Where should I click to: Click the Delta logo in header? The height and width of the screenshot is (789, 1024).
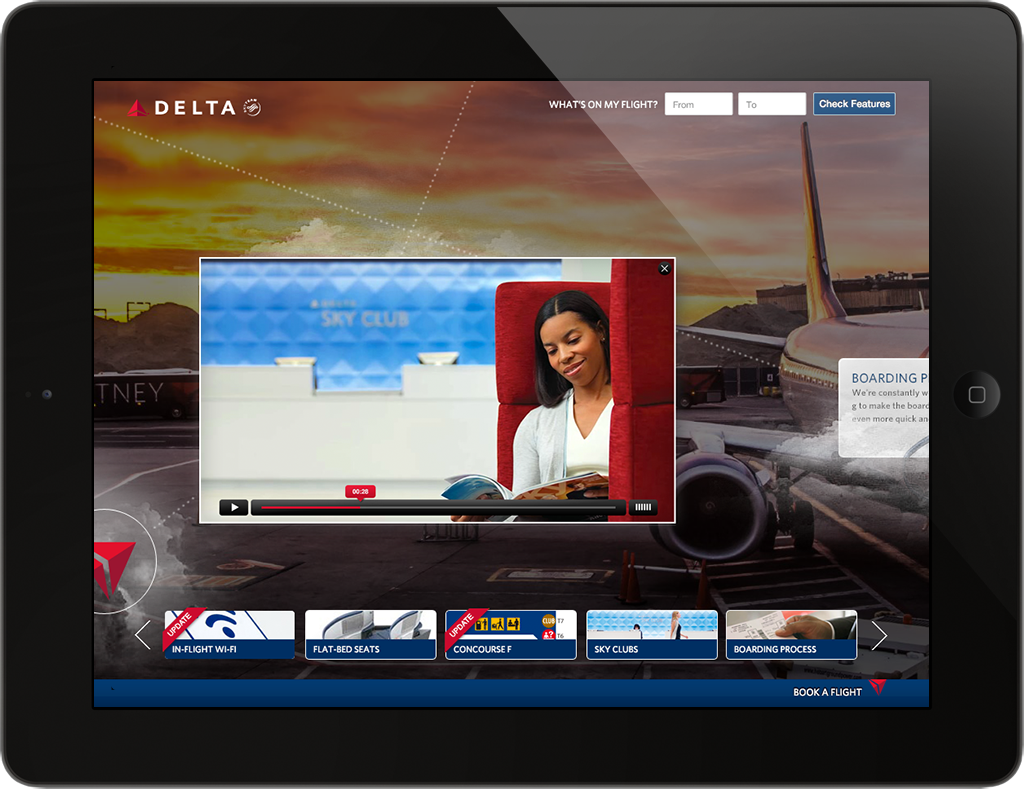point(182,108)
